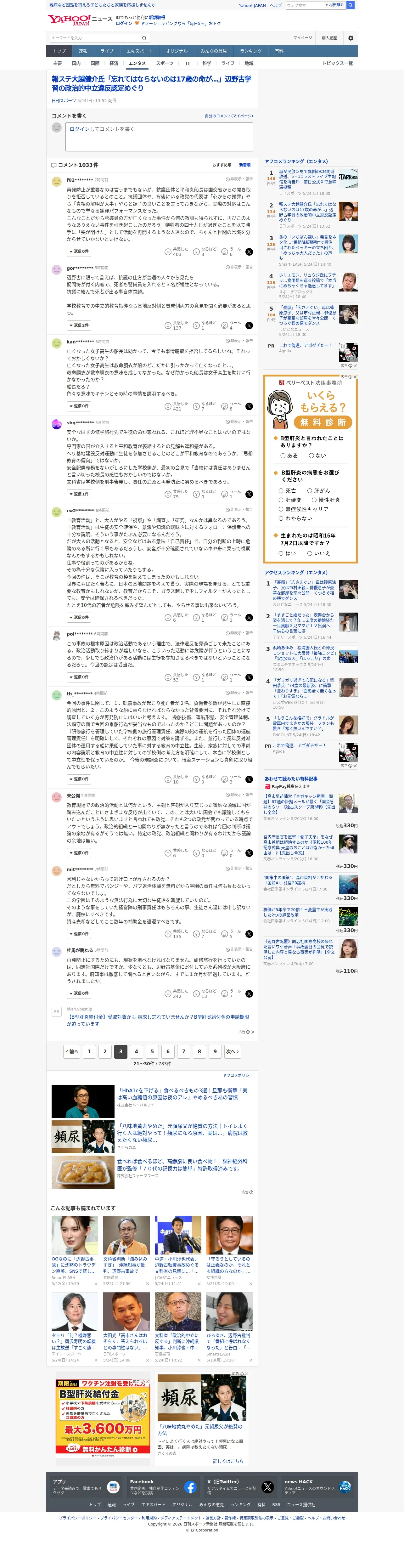Select ない radio option in ad
404x1568 pixels.
[311, 455]
